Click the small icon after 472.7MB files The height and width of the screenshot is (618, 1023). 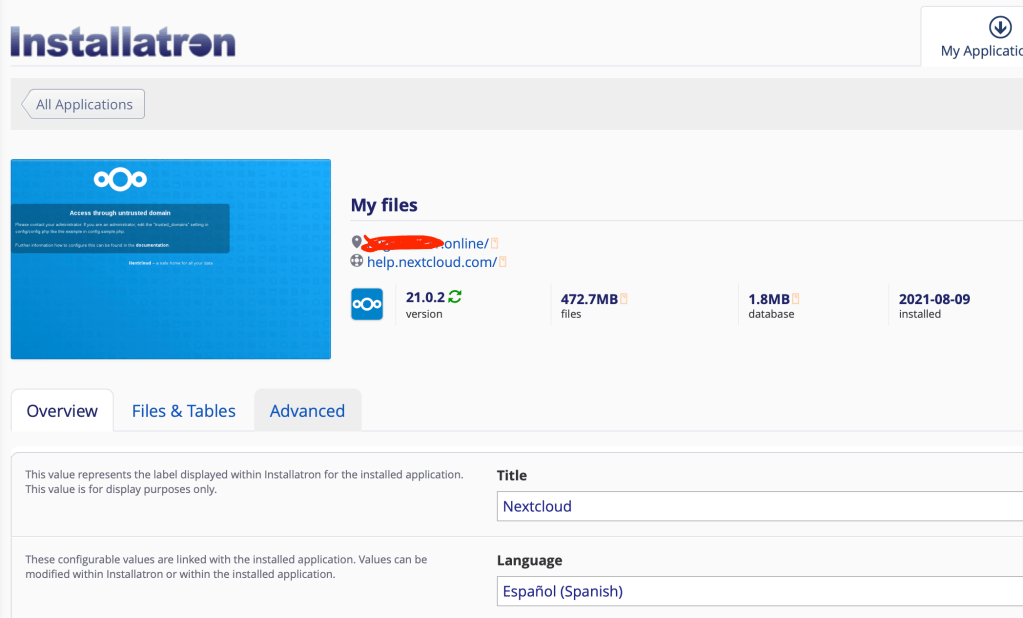(x=624, y=298)
